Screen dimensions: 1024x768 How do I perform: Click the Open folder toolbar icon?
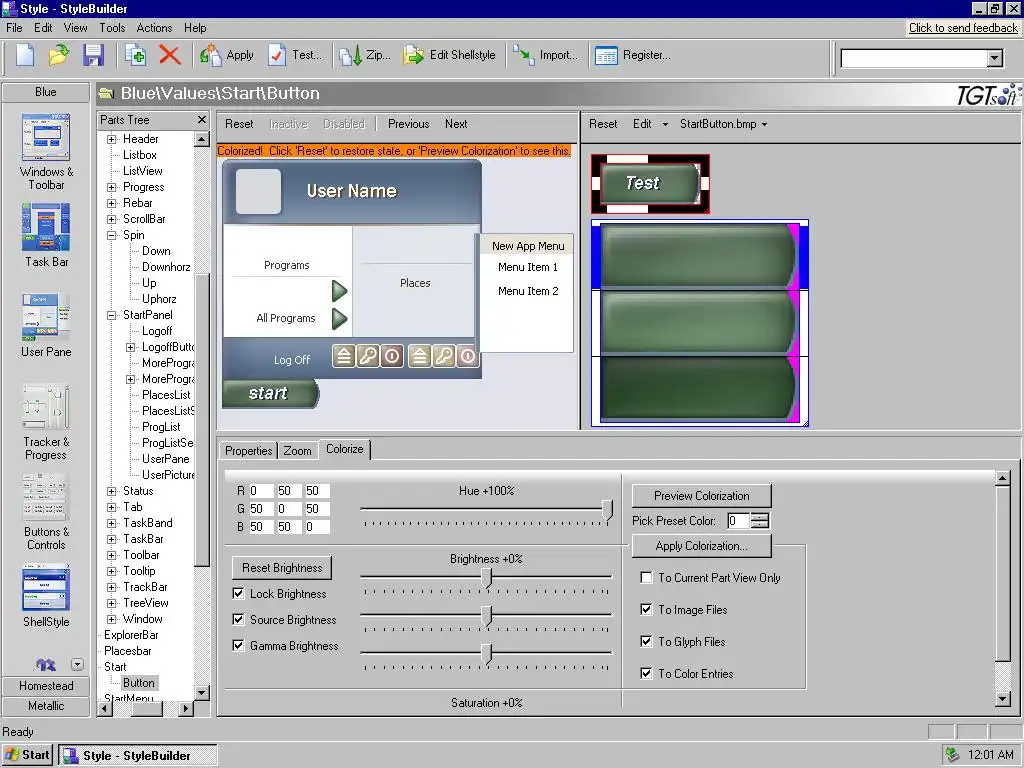[59, 55]
